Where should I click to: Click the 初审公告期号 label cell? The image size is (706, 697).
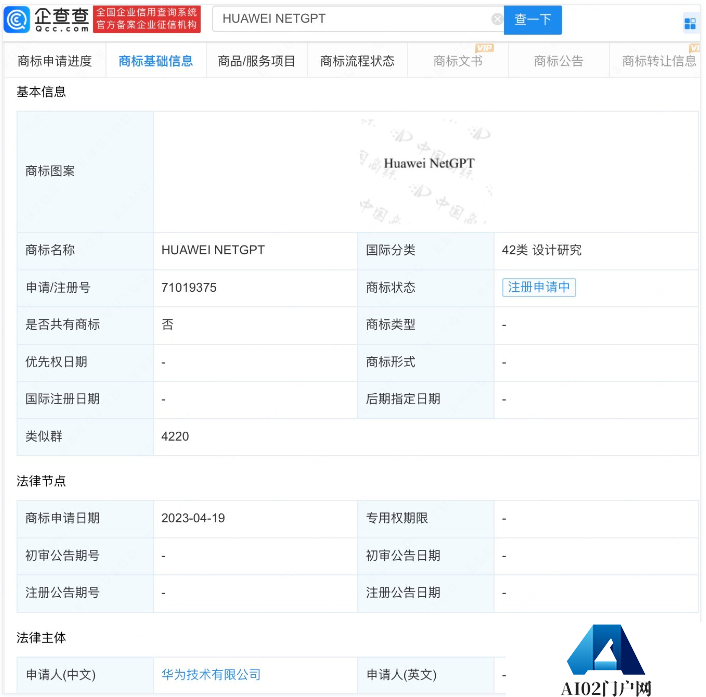coord(85,556)
